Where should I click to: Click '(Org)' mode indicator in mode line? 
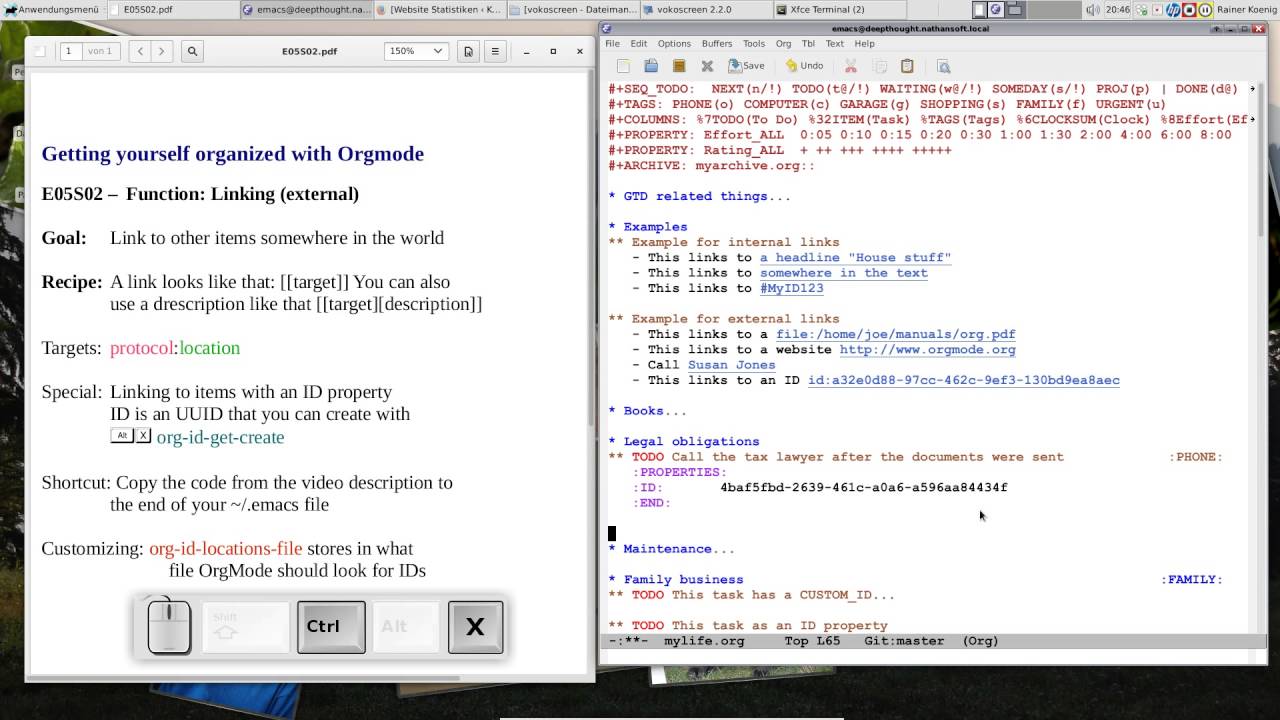pyautogui.click(x=980, y=641)
